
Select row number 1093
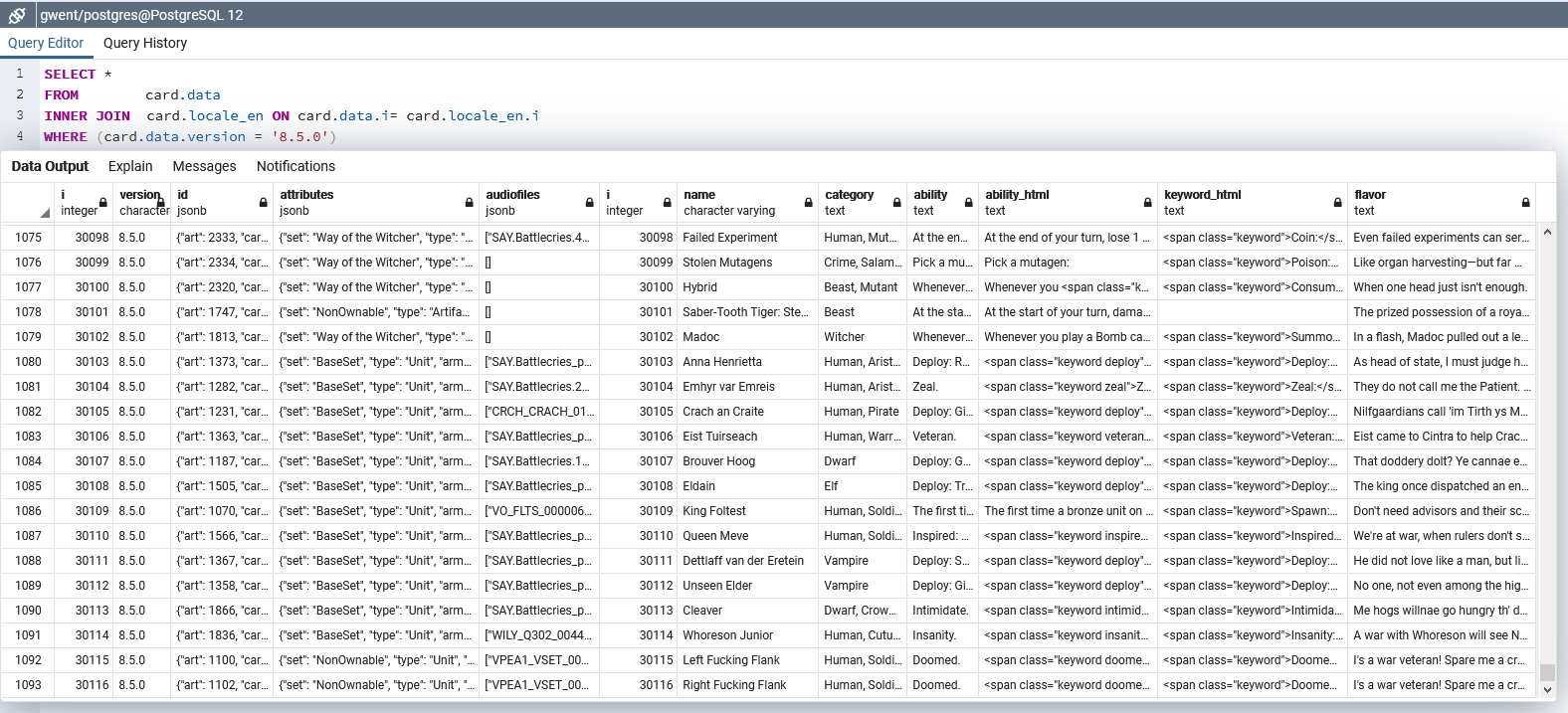pyautogui.click(x=28, y=685)
